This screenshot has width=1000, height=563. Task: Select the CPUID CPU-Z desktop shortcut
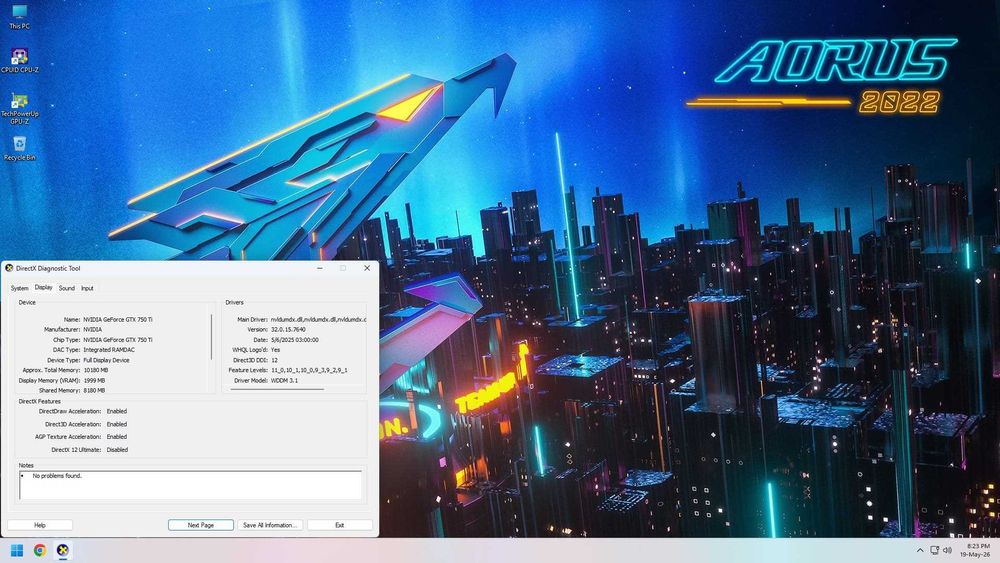(x=19, y=61)
